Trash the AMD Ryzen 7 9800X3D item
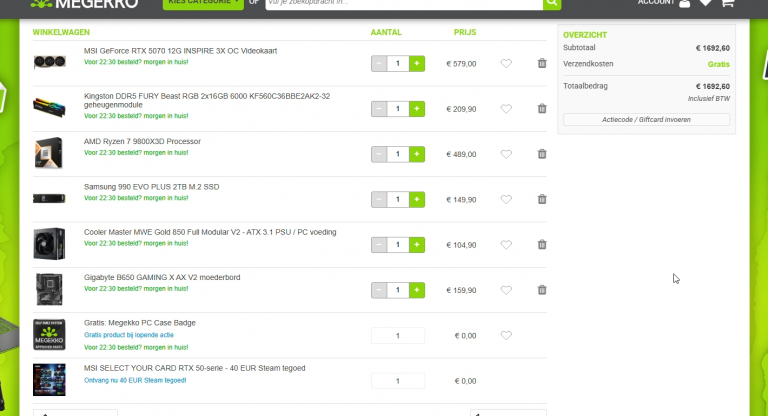Viewport: 768px width, 416px height. click(542, 154)
